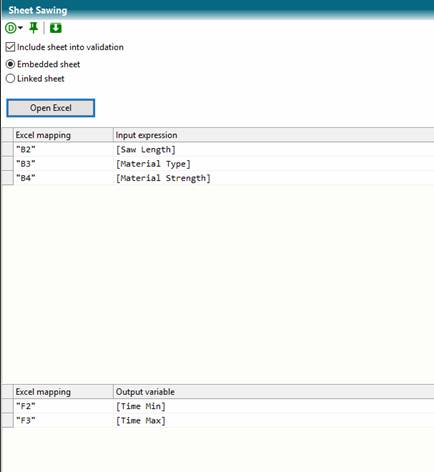The height and width of the screenshot is (472, 434).
Task: Click the row selector beside "B4"
Action: pos(7,178)
